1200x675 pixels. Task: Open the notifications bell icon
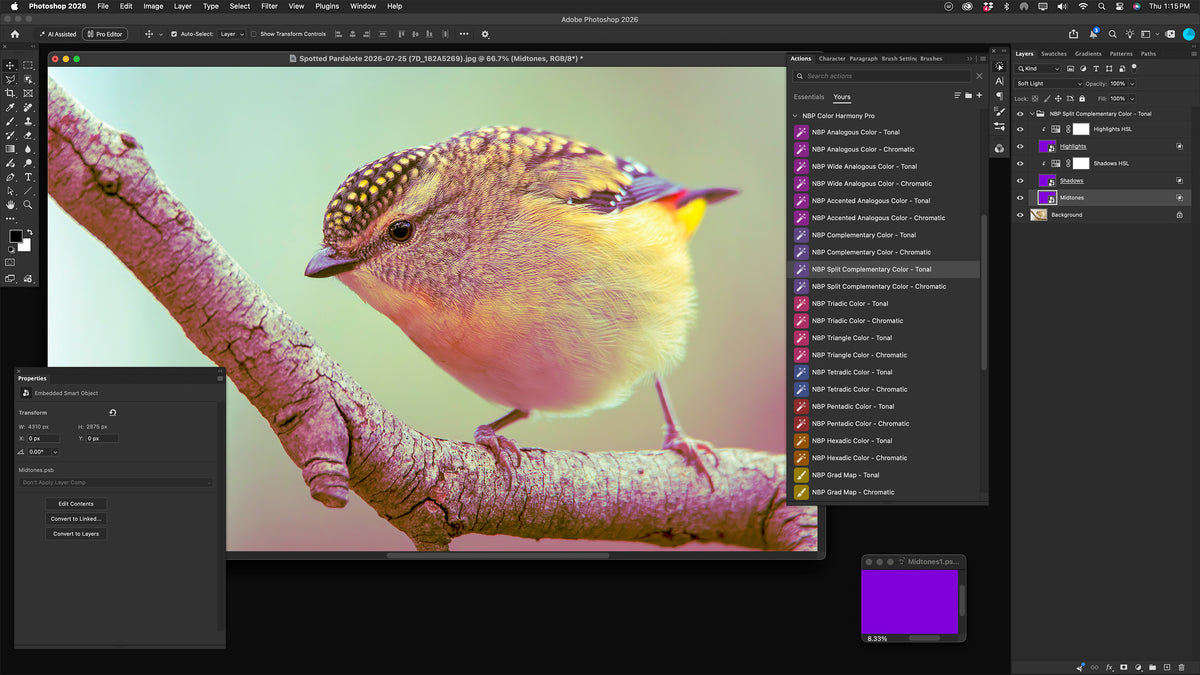pos(1093,34)
